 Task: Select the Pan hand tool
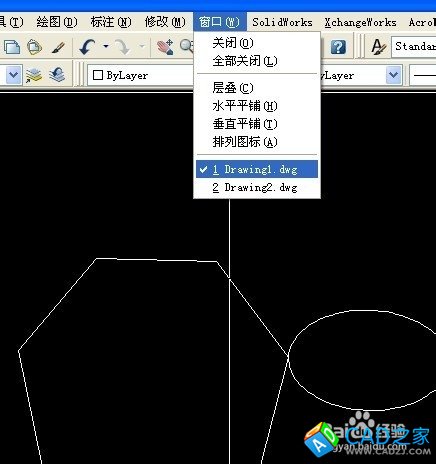pyautogui.click(x=165, y=47)
